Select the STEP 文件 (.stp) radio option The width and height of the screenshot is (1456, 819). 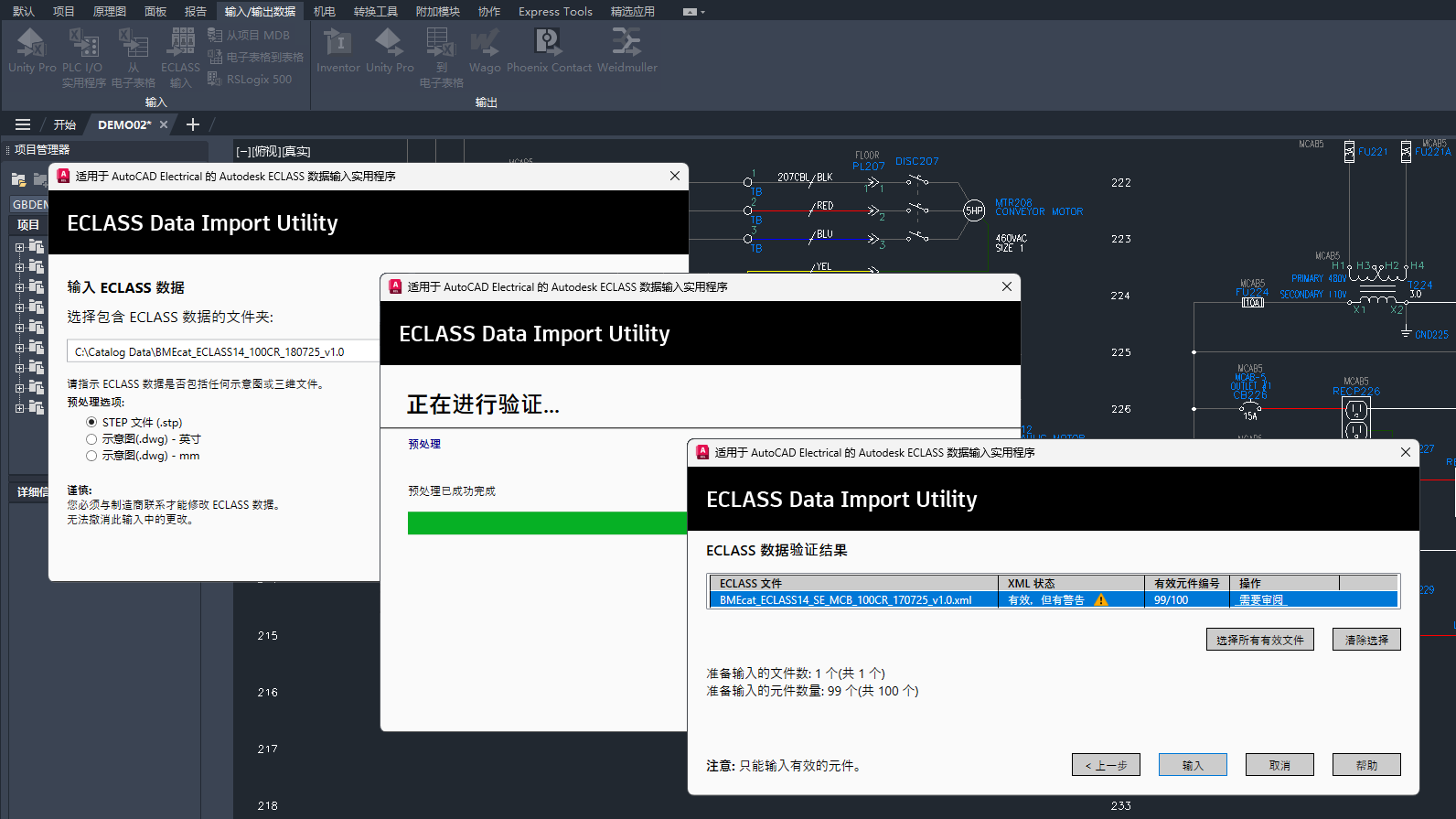point(91,423)
